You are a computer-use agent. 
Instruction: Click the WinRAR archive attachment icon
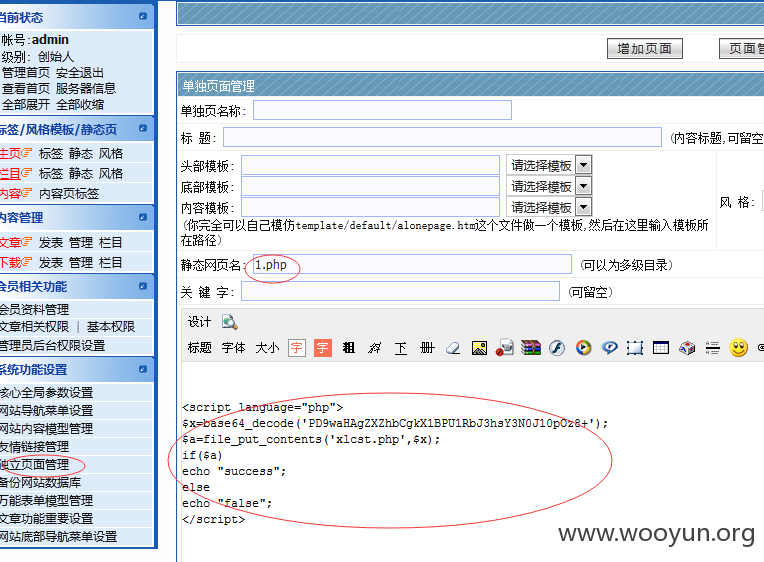point(531,348)
